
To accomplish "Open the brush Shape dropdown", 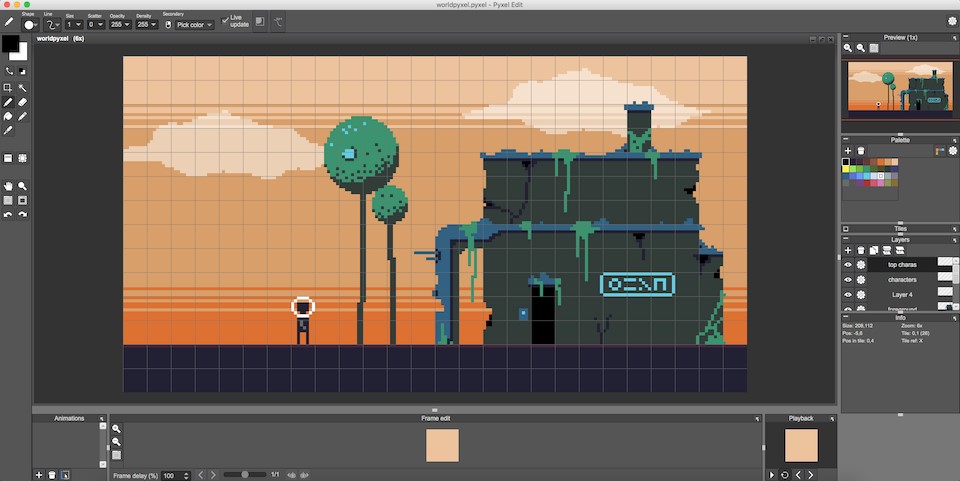I will tap(29, 24).
